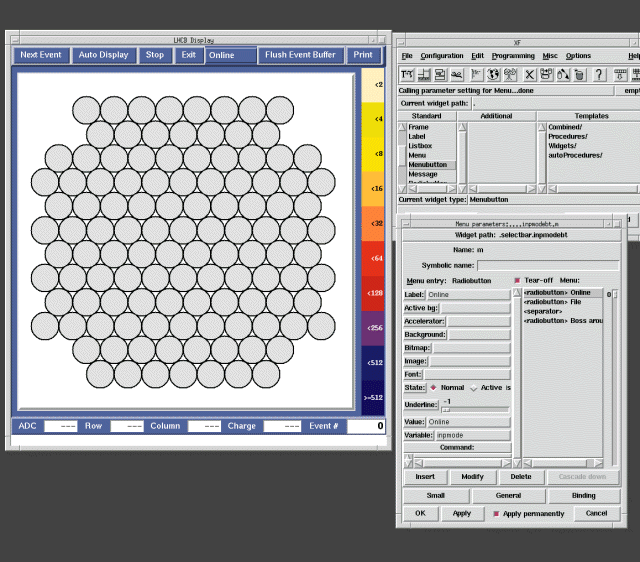The width and height of the screenshot is (640, 562).
Task: Click the trash can icon in toolbar
Action: tap(580, 74)
